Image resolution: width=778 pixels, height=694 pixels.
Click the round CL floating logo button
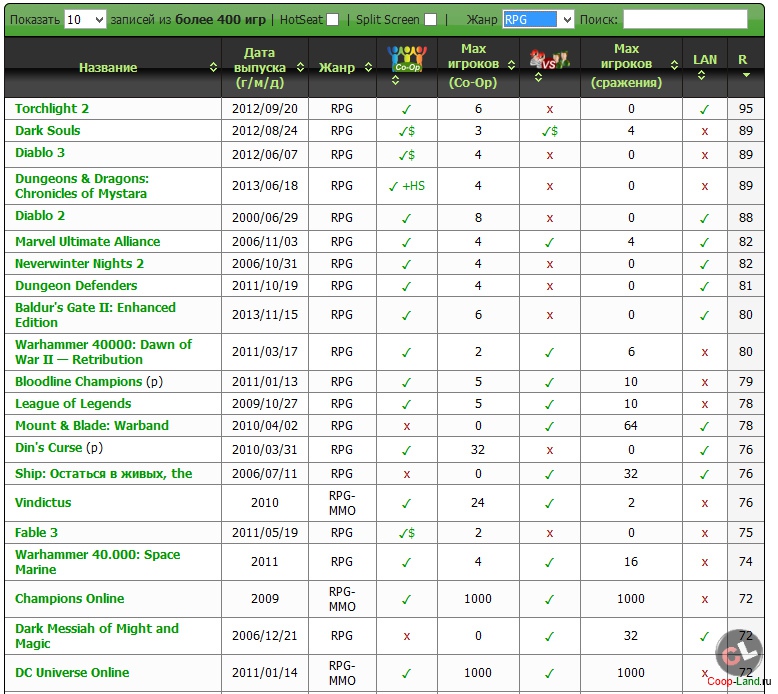coord(738,654)
